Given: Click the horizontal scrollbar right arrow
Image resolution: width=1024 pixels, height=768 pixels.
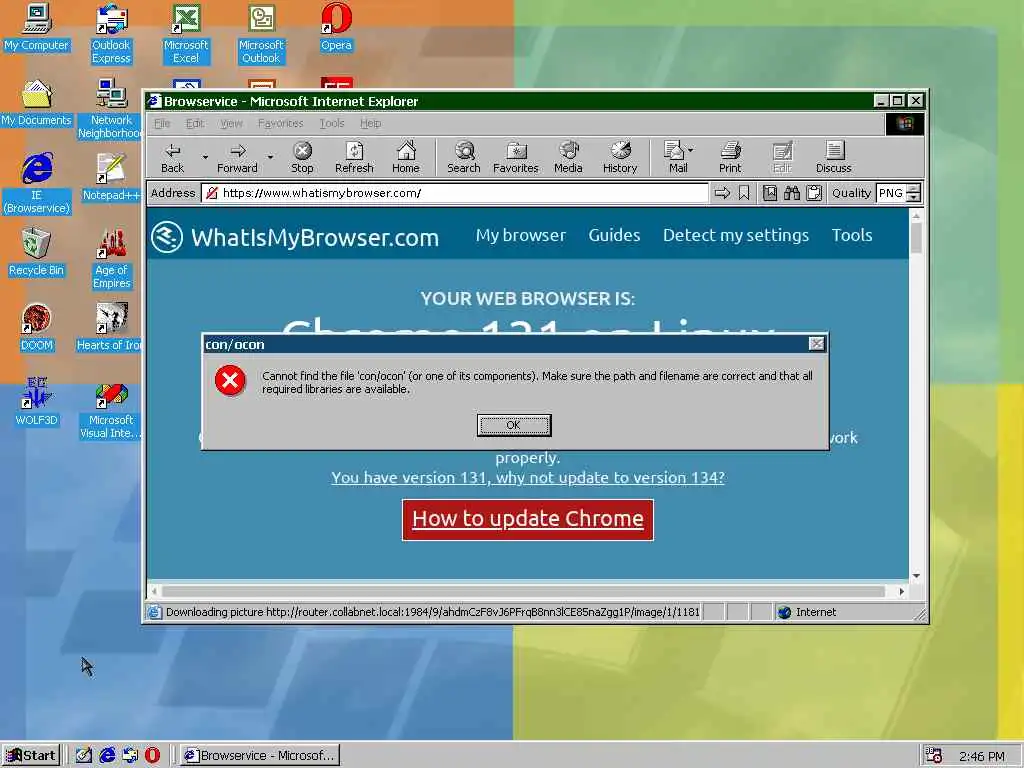Looking at the screenshot, I should point(902,592).
